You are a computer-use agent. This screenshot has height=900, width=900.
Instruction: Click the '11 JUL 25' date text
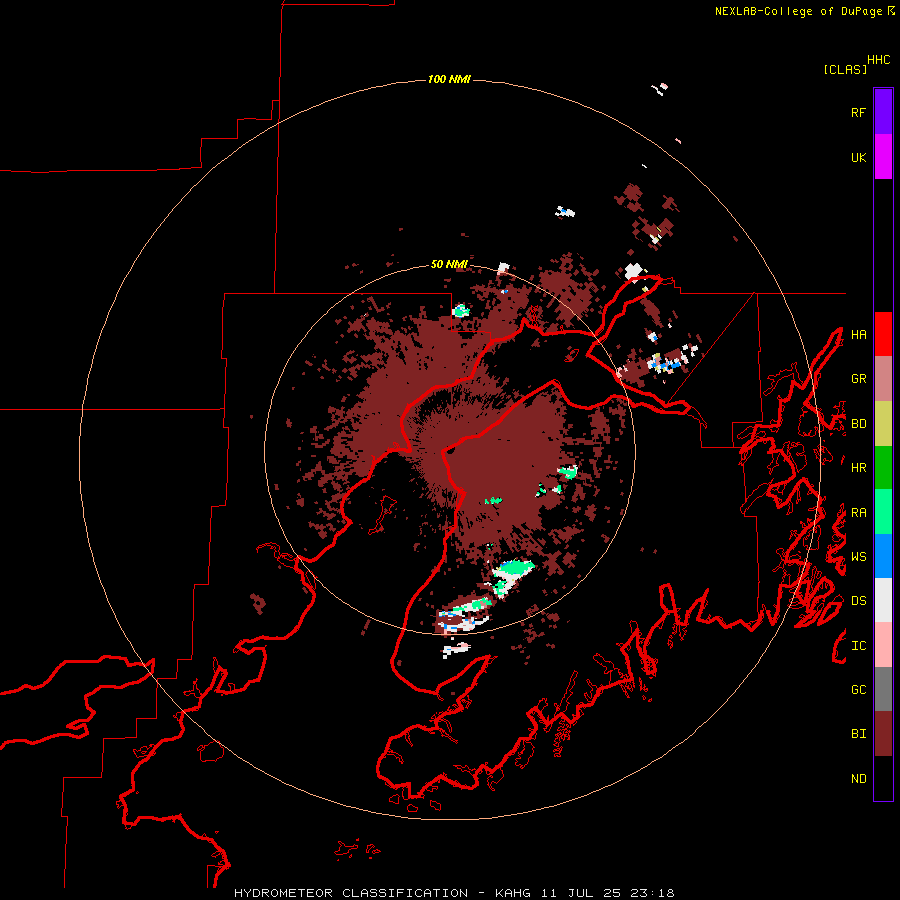tap(582, 893)
